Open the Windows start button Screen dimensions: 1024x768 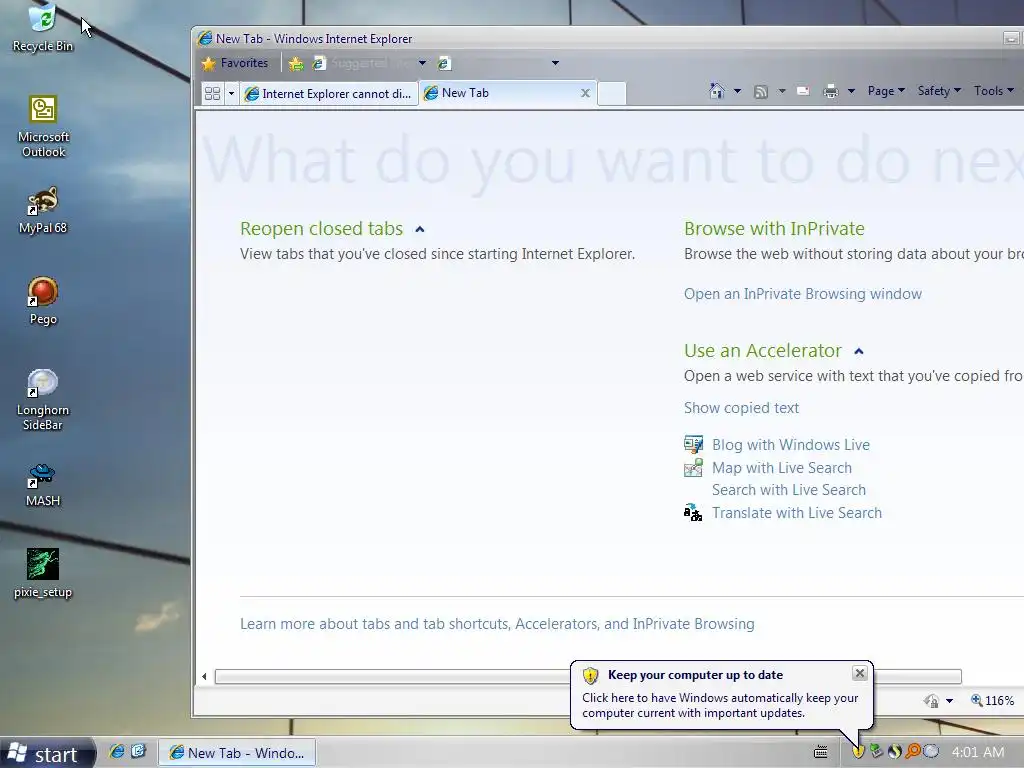(48, 754)
